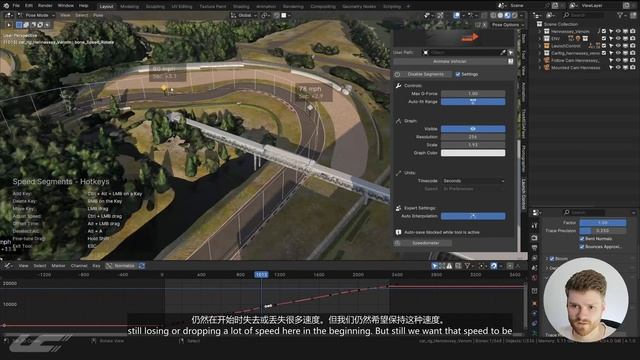Toggle Follow Cam Hennessey eye visibility
Screen dimensions: 640x360
[x=618, y=60]
